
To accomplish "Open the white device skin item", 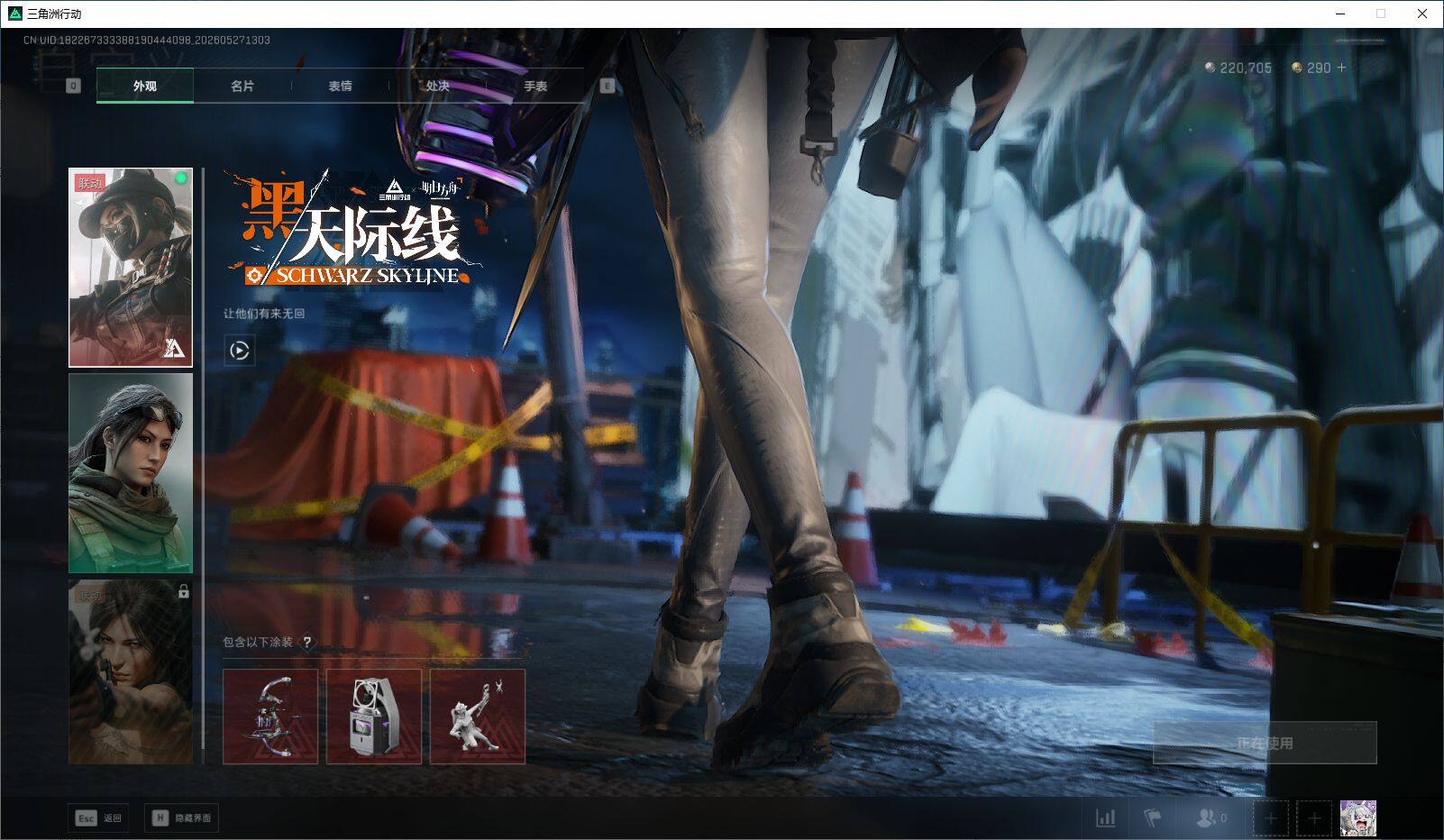I will pos(374,717).
